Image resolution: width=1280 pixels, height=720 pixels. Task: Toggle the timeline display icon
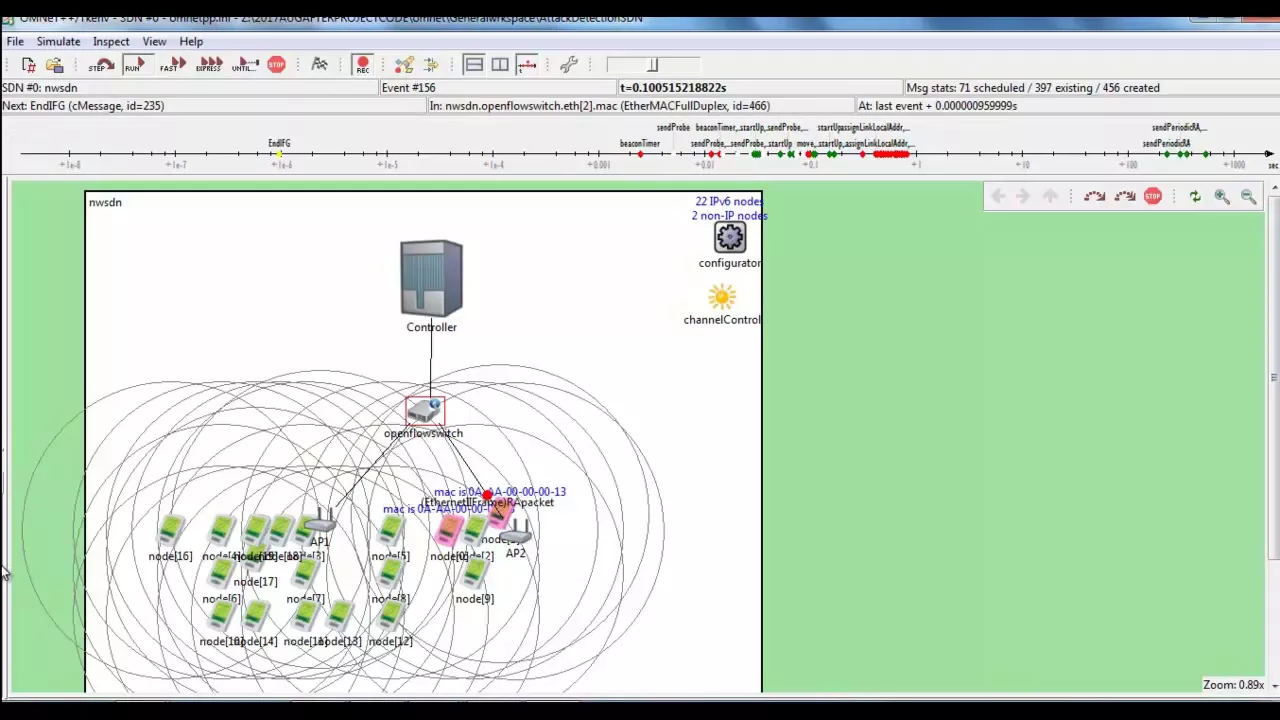click(526, 65)
